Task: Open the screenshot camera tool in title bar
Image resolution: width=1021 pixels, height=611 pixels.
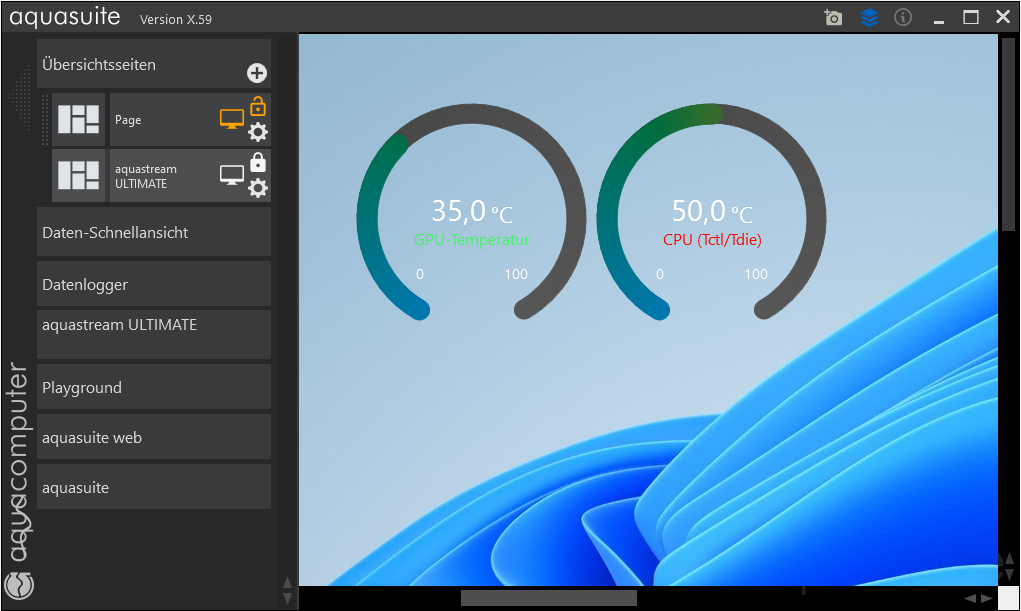Action: [x=833, y=17]
